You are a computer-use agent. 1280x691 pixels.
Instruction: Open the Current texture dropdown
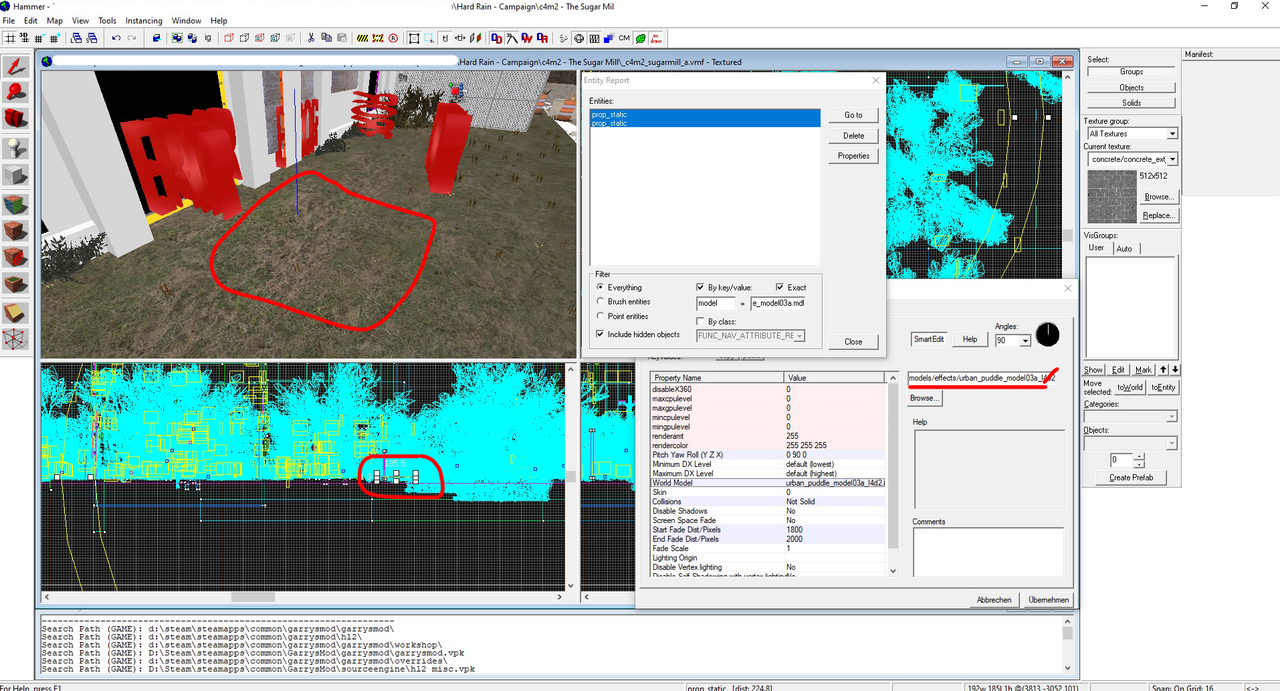[x=1172, y=159]
